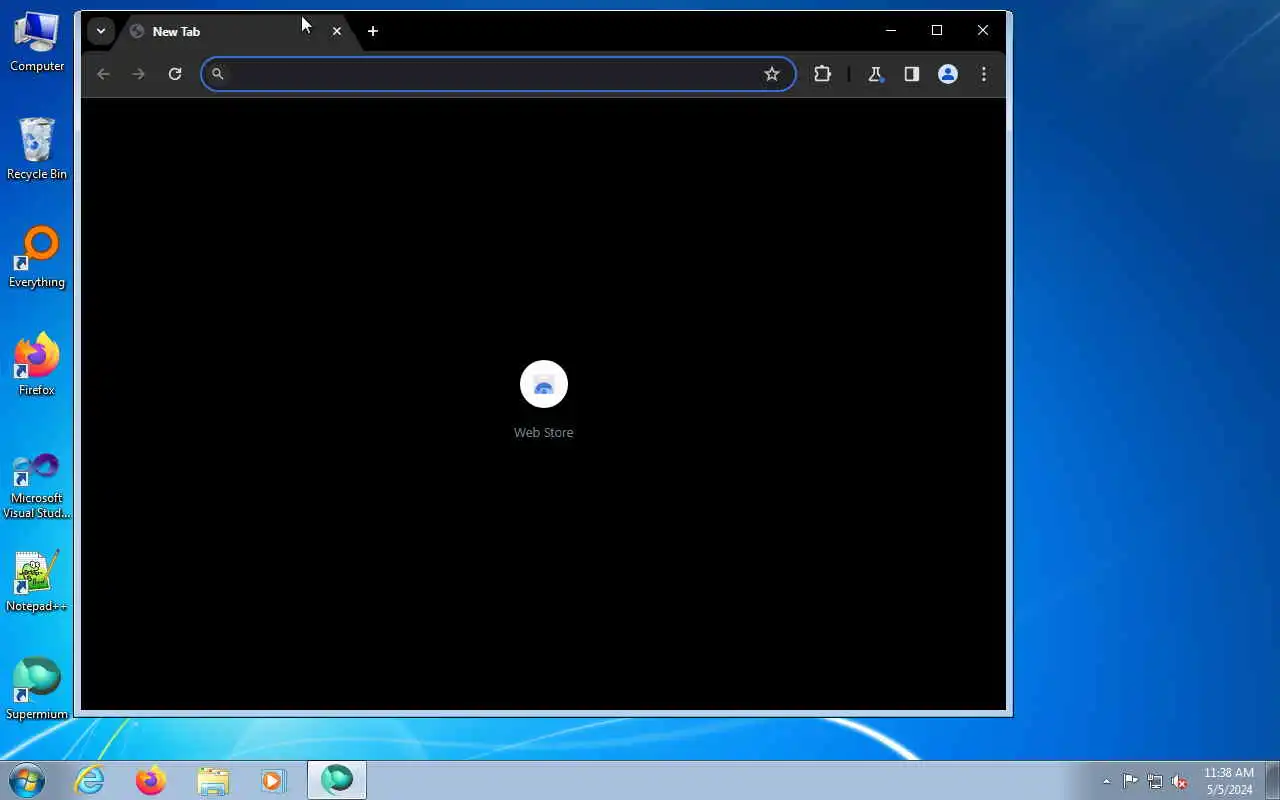The image size is (1280, 800).
Task: Open a new tab with plus button
Action: pos(373,31)
